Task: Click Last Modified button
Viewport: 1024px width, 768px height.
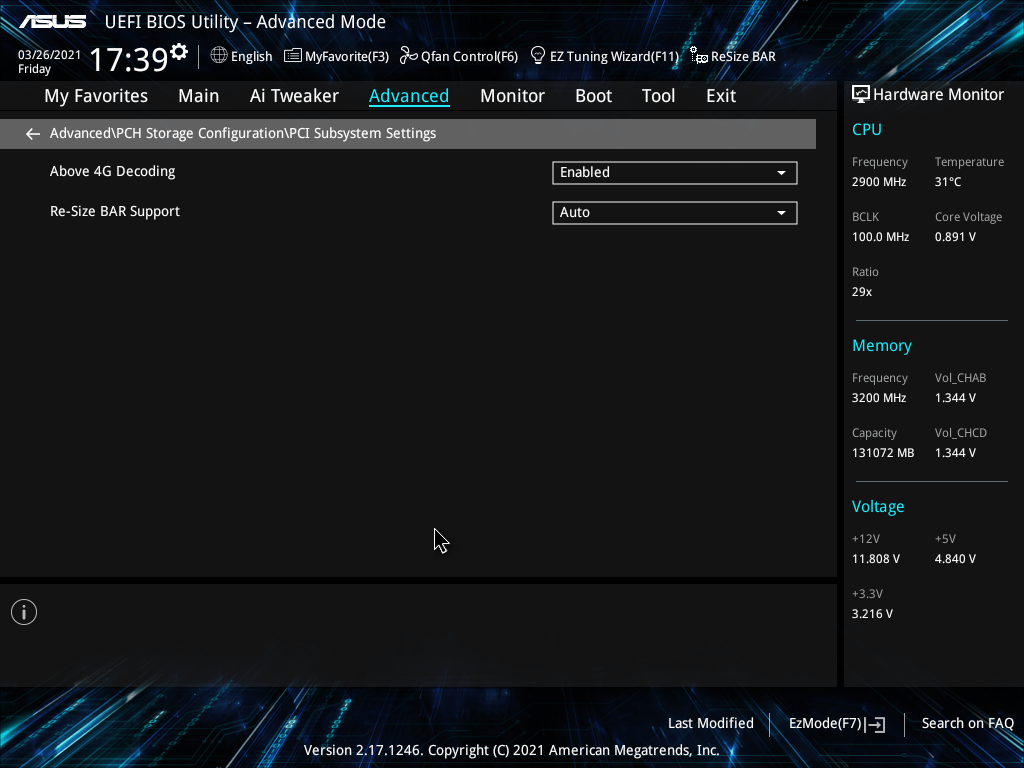Action: [711, 723]
